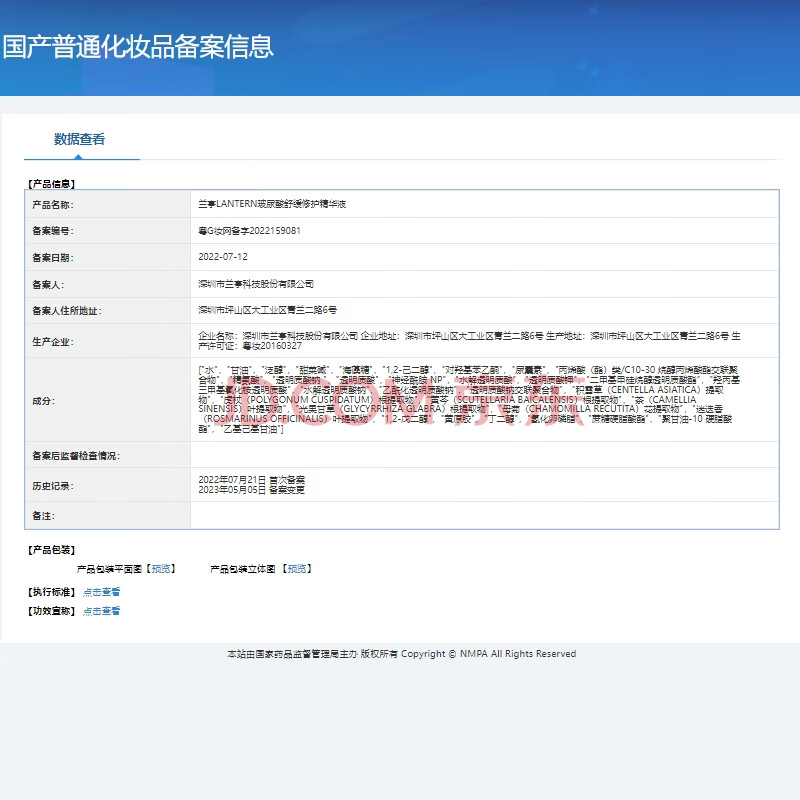
Task: Click the product name value 兰亭LANTERN
Action: [272, 204]
